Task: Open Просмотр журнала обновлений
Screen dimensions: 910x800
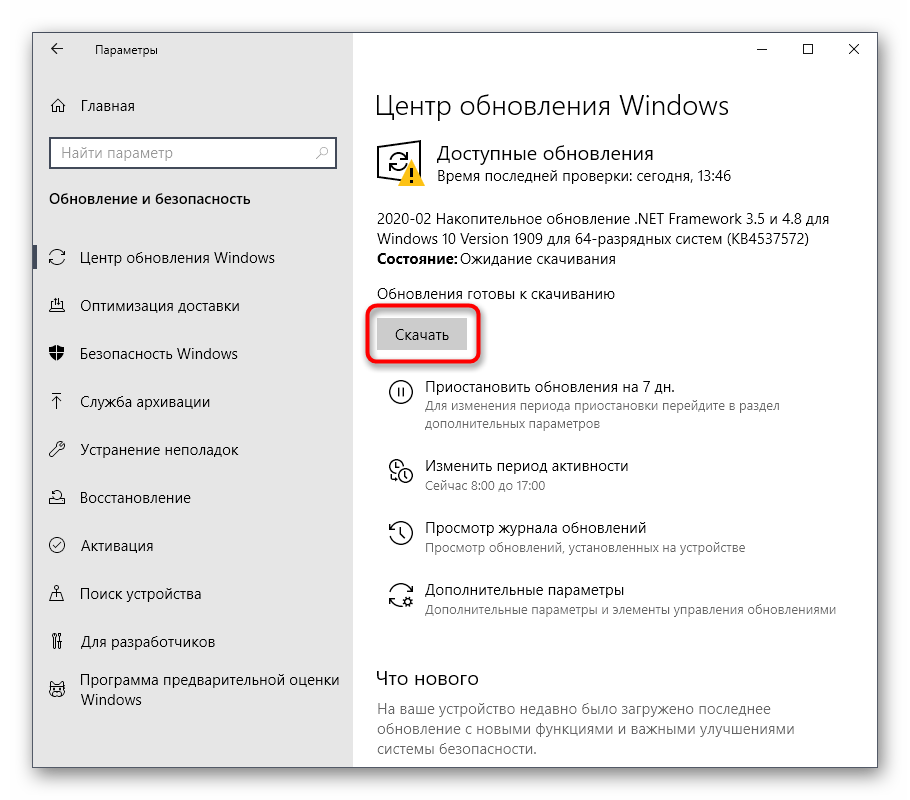Action: tap(535, 527)
